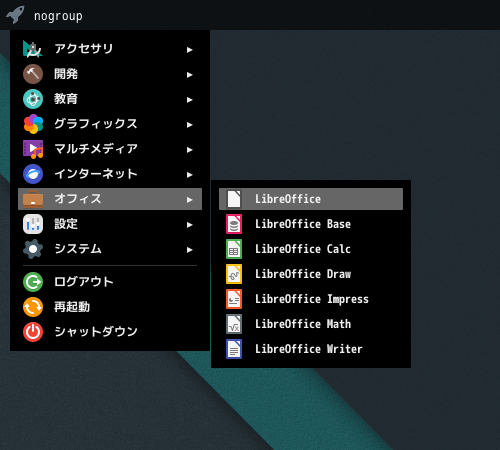
Task: Open the 教育 menu entry
Action: pos(110,99)
